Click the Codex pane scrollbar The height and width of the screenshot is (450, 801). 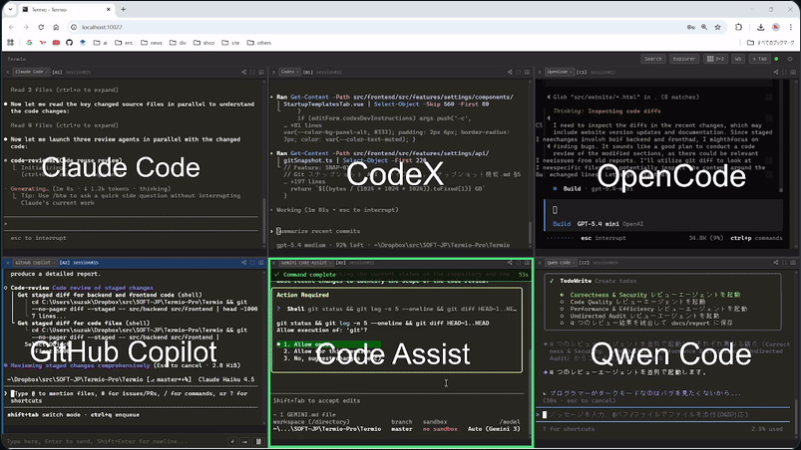[530, 232]
